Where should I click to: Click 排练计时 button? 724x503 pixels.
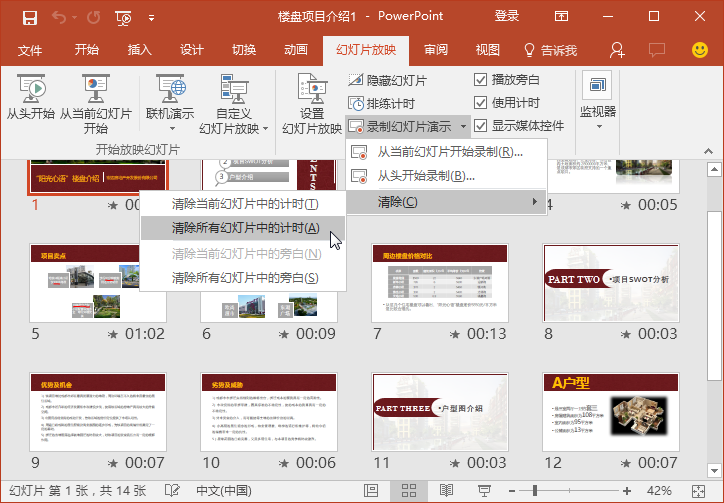tap(381, 103)
